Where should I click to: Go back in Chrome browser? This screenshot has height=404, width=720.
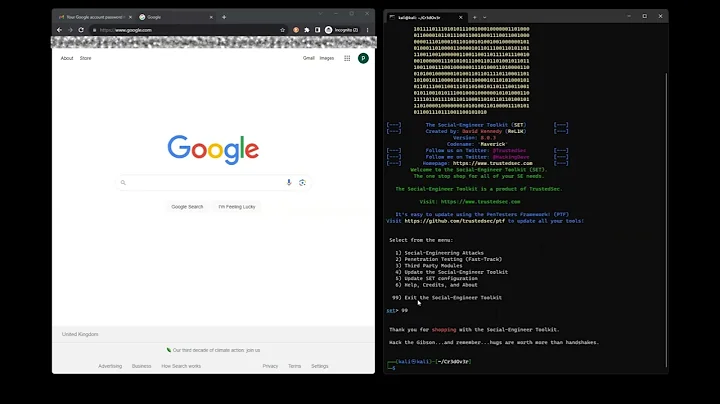coord(59,30)
